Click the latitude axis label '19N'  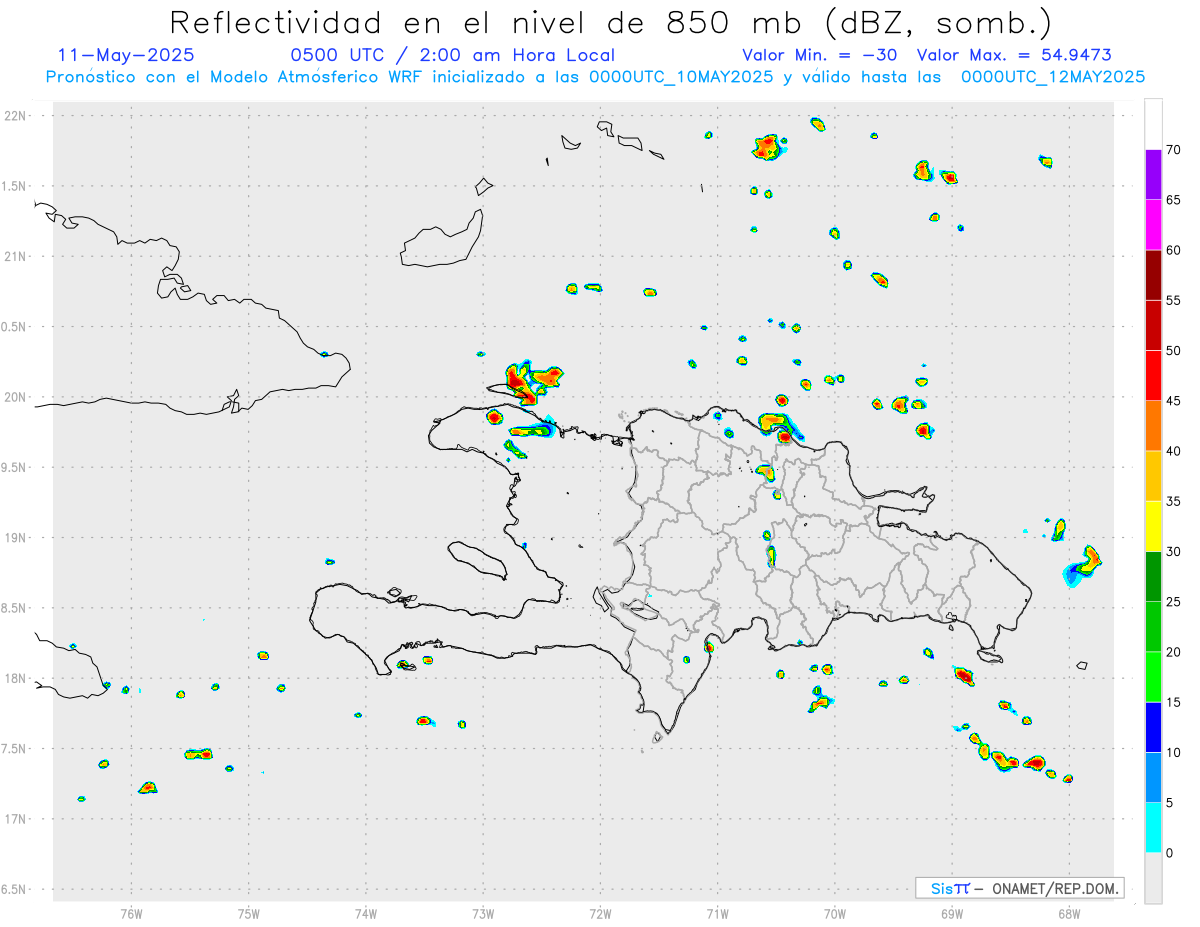(17, 538)
